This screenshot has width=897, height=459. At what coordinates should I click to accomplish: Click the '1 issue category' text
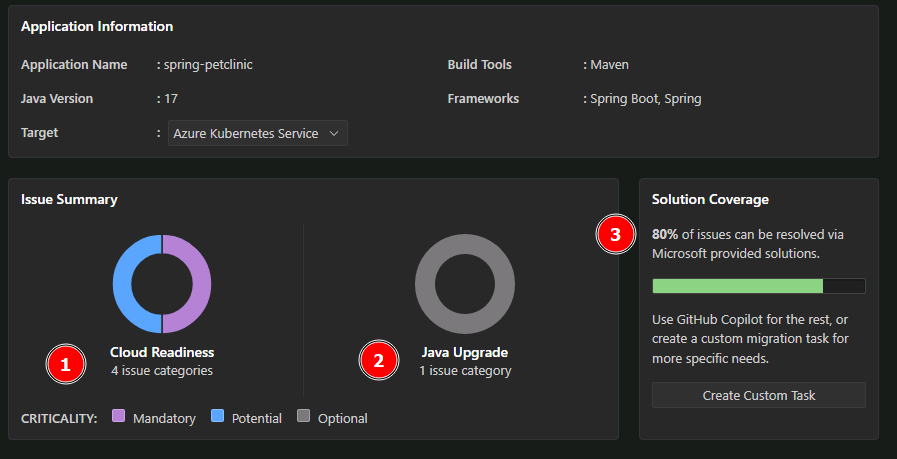click(465, 370)
